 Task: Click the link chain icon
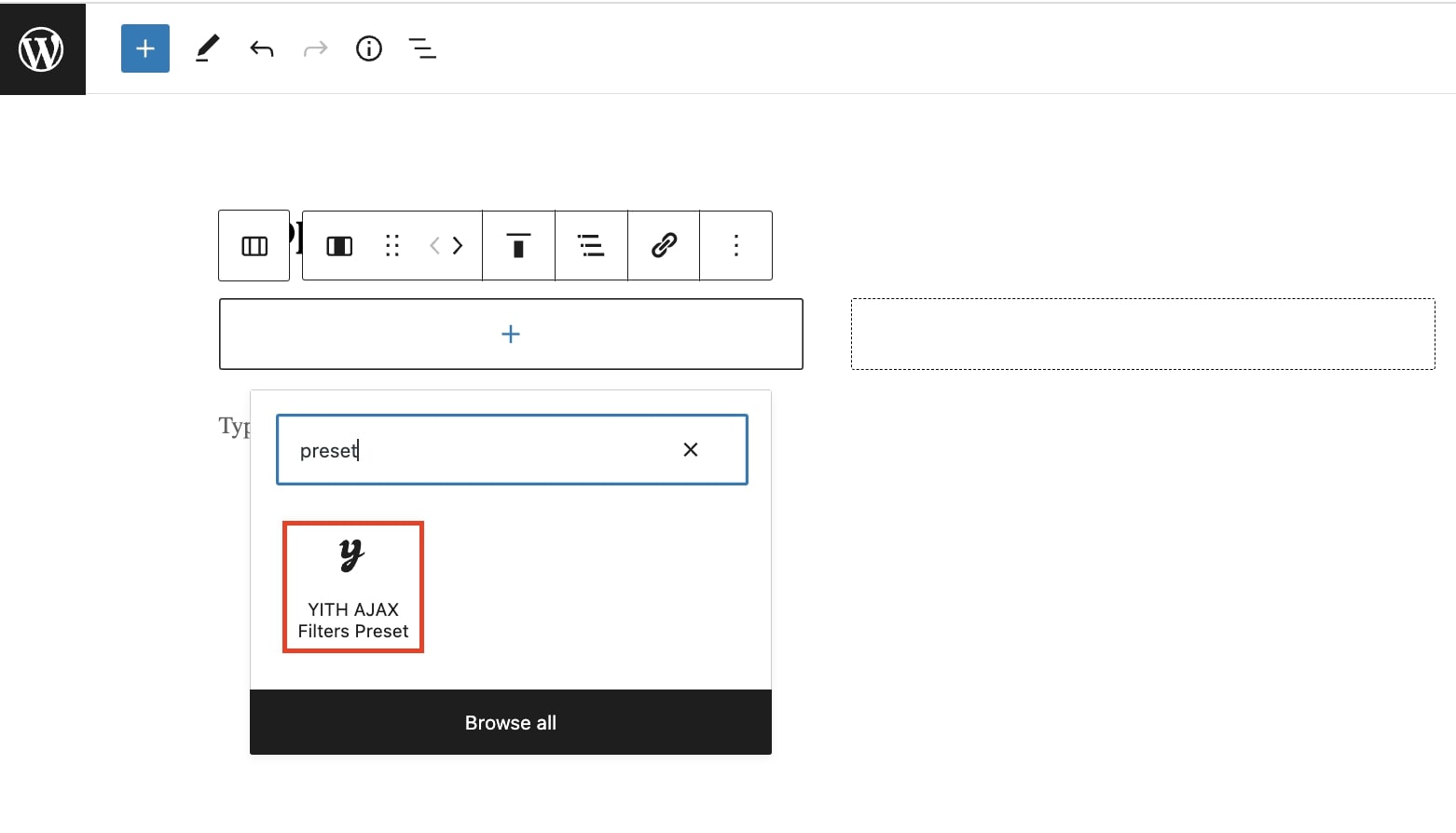[x=664, y=246]
